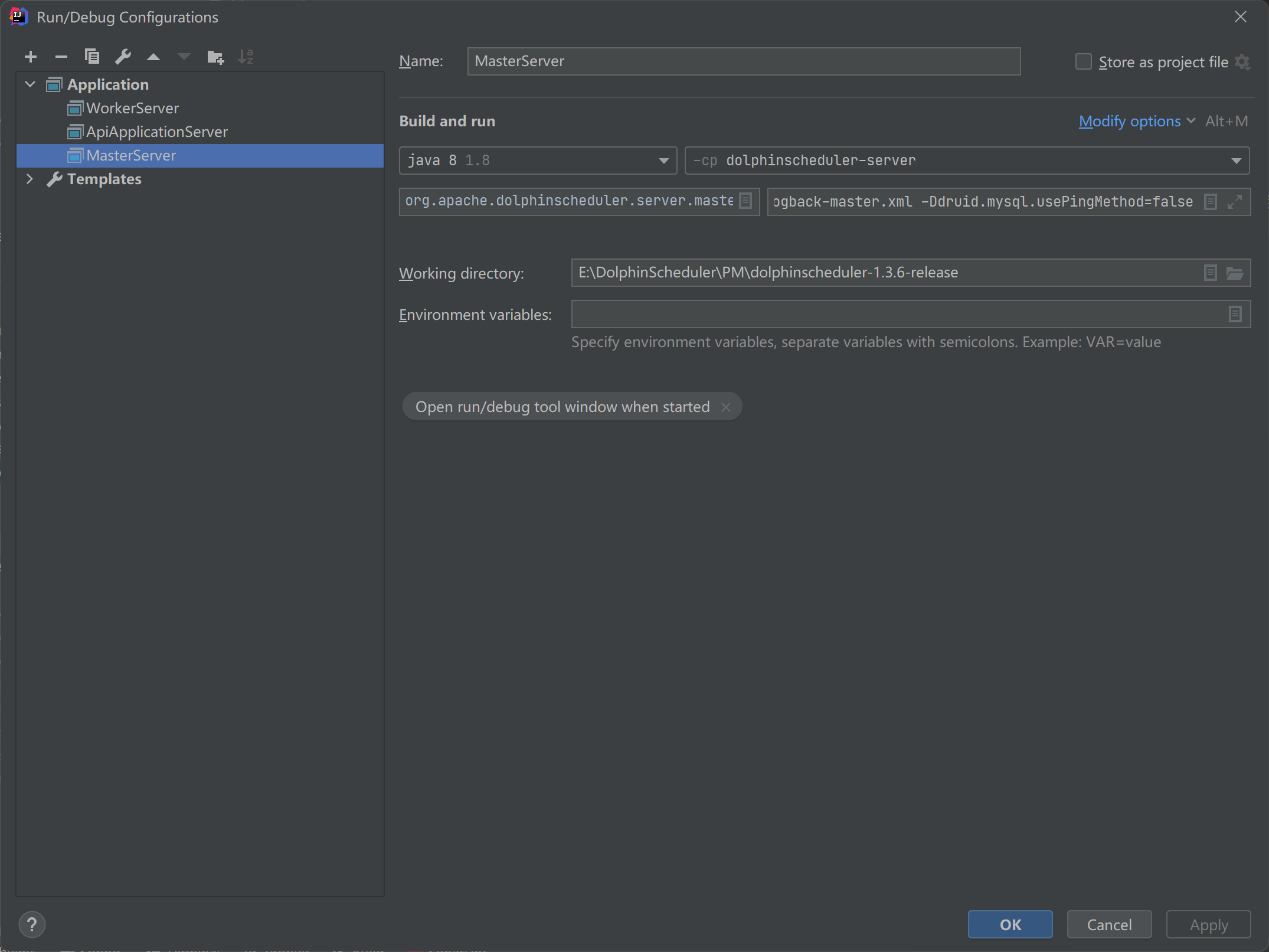The height and width of the screenshot is (952, 1269).
Task: Move the configuration down
Action: pyautogui.click(x=184, y=57)
